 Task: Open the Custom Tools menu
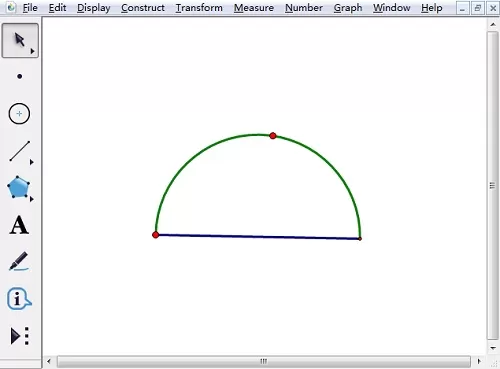point(20,335)
